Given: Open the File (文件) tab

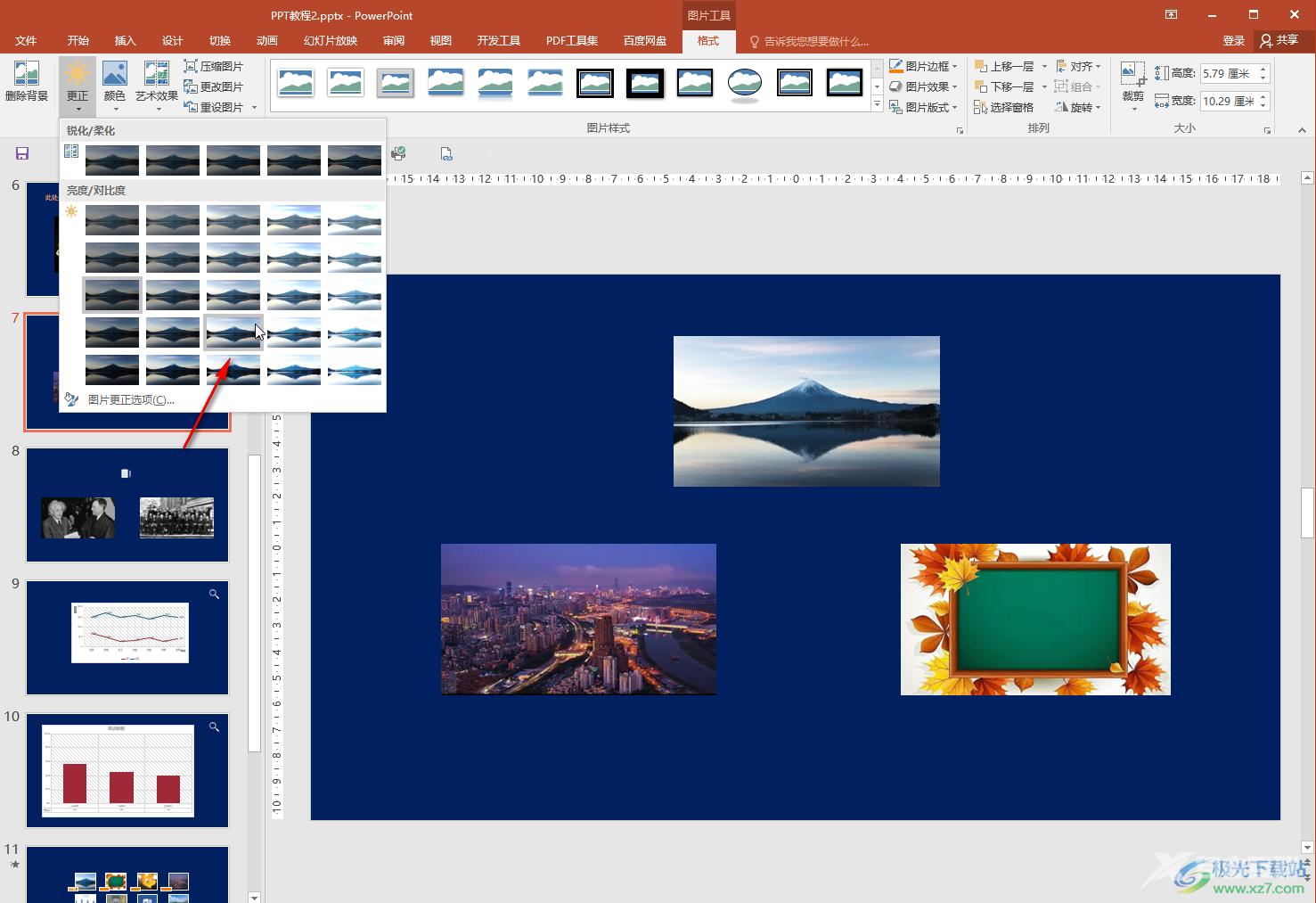Looking at the screenshot, I should [26, 41].
